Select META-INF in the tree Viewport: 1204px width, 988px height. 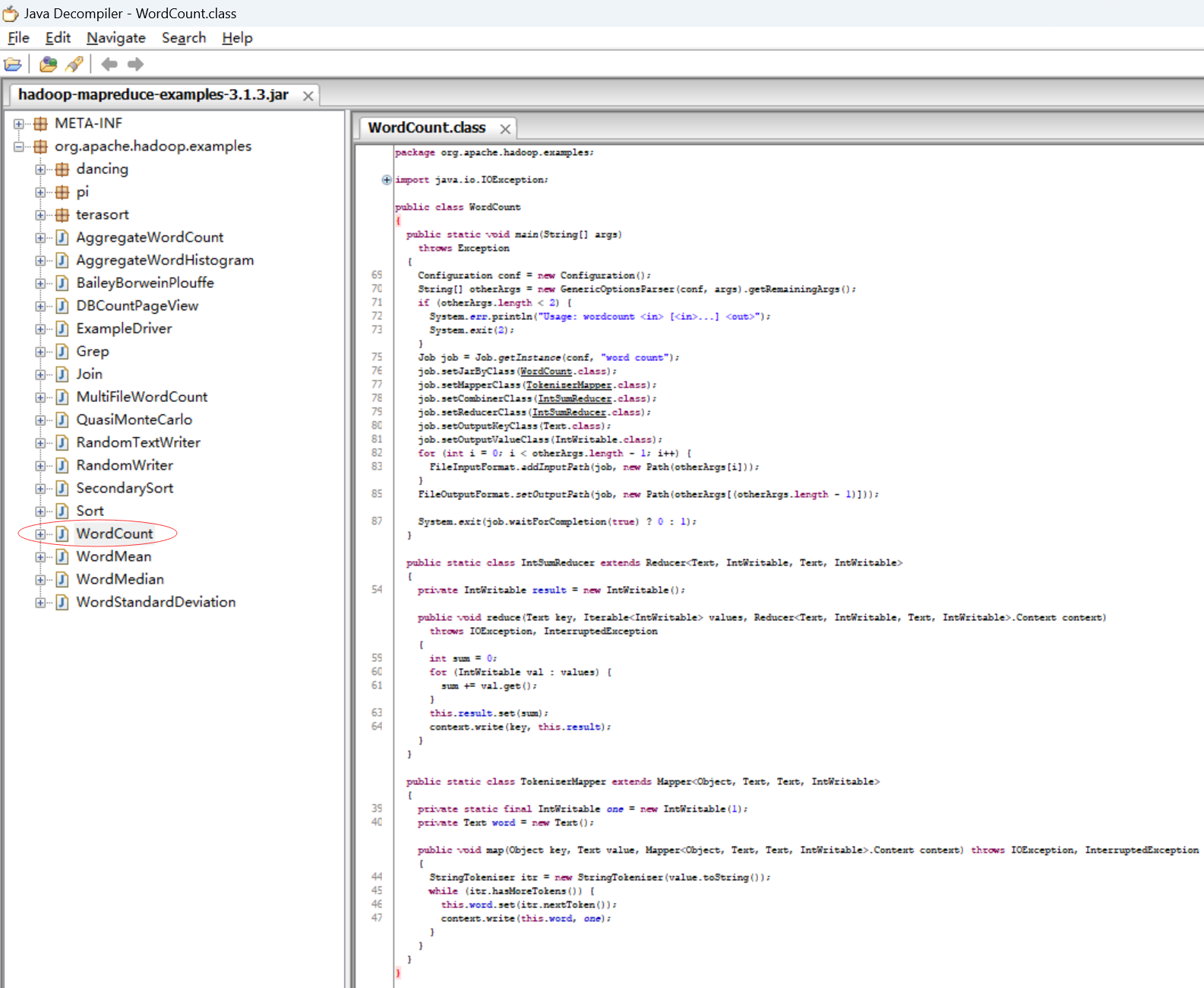[x=88, y=123]
